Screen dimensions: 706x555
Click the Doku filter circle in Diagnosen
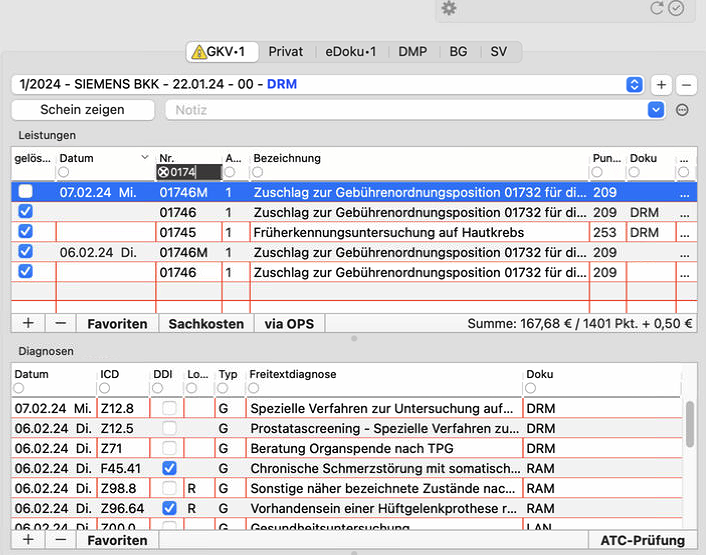[x=530, y=388]
